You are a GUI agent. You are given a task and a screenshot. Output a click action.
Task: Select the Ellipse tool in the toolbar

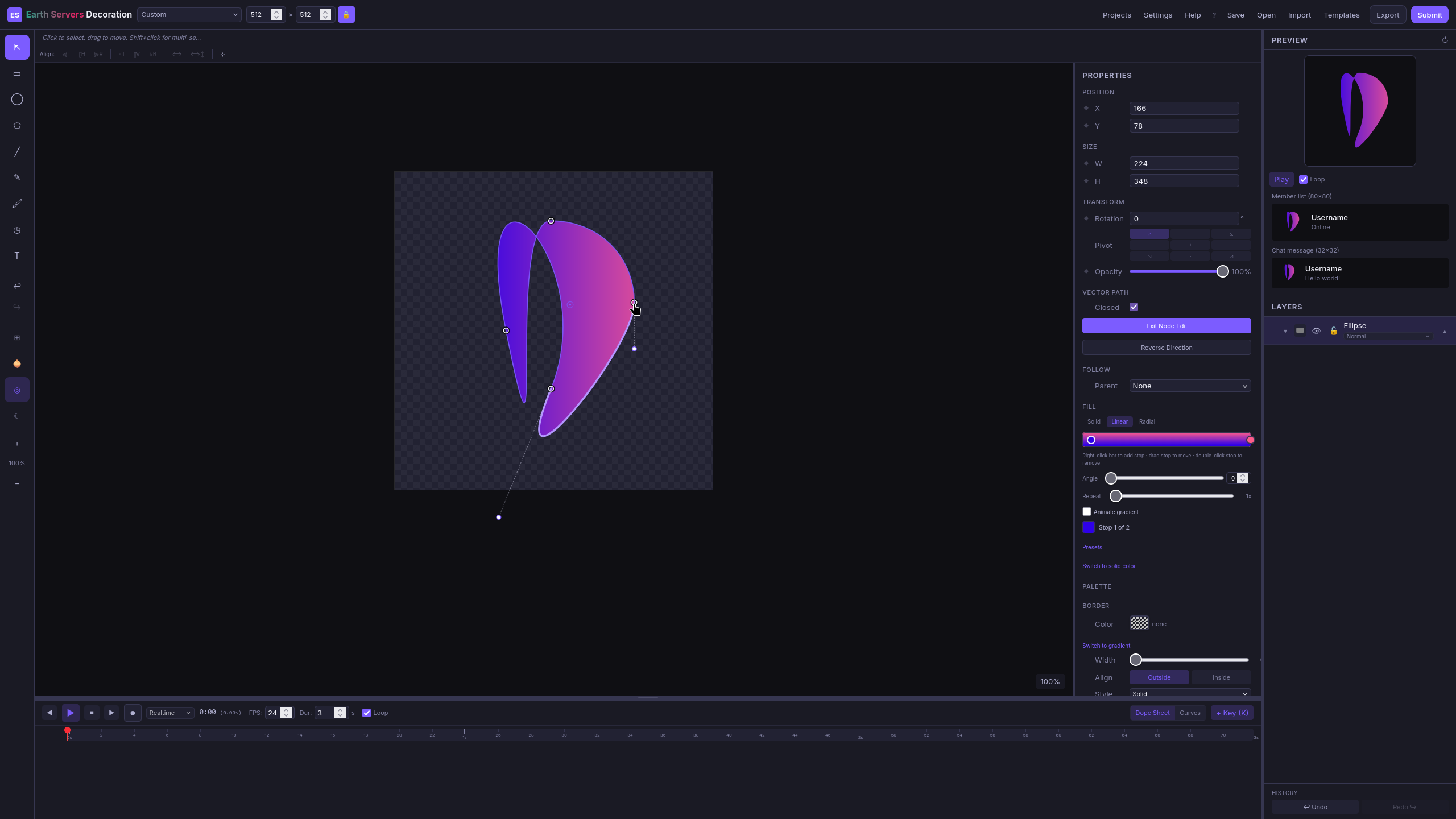[x=16, y=99]
